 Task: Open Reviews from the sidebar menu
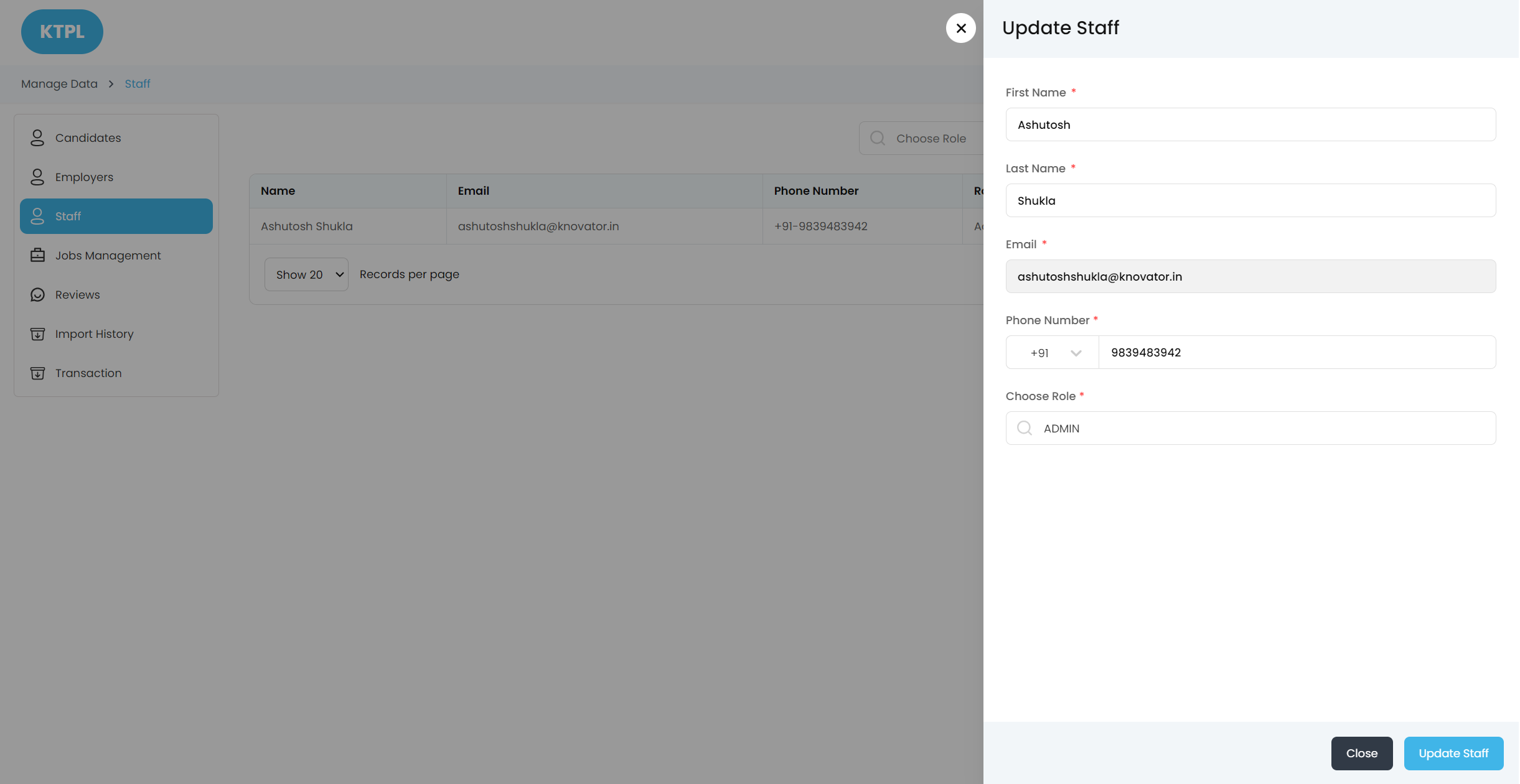tap(77, 294)
